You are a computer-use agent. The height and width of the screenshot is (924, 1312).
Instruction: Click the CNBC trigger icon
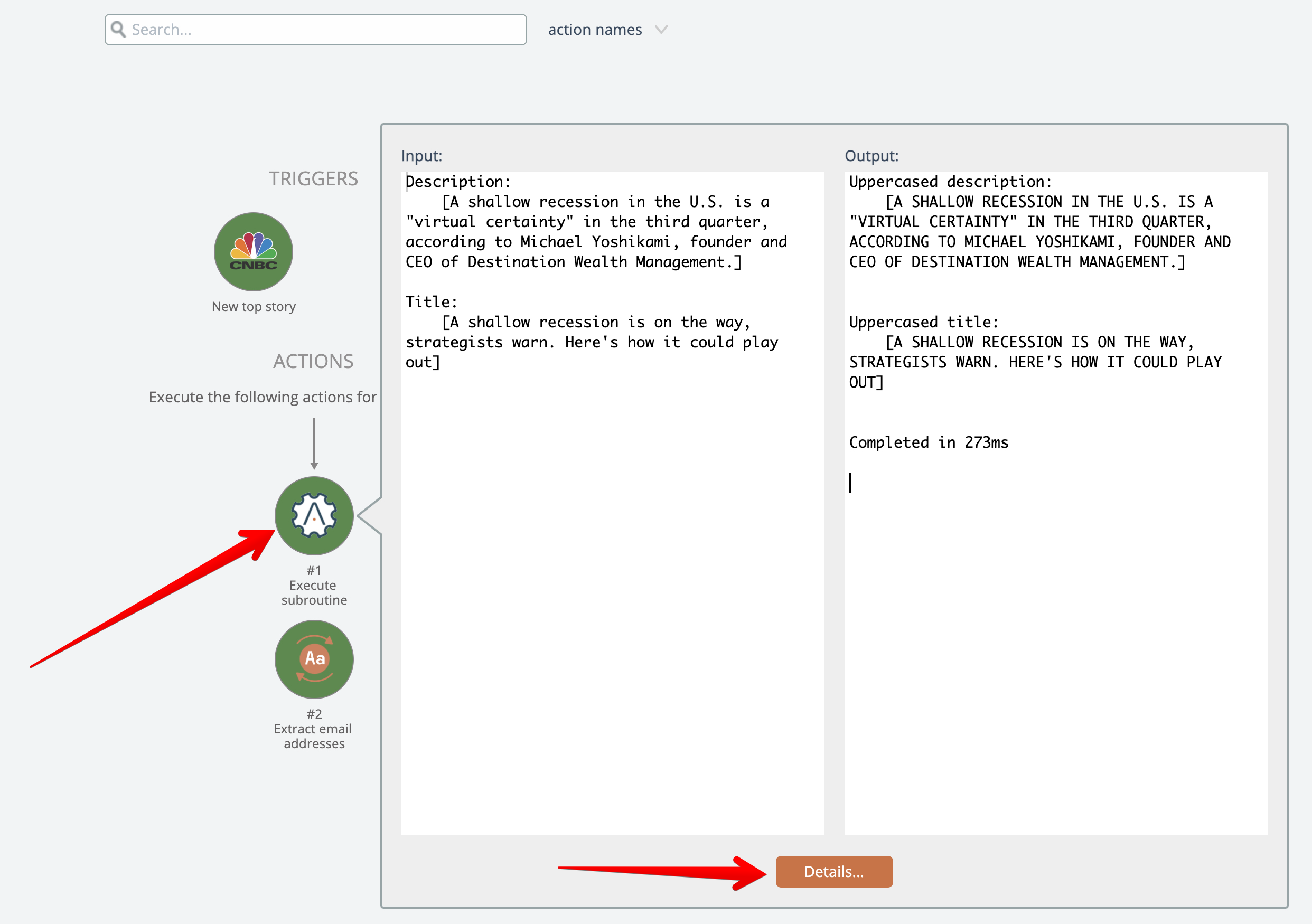pos(253,252)
